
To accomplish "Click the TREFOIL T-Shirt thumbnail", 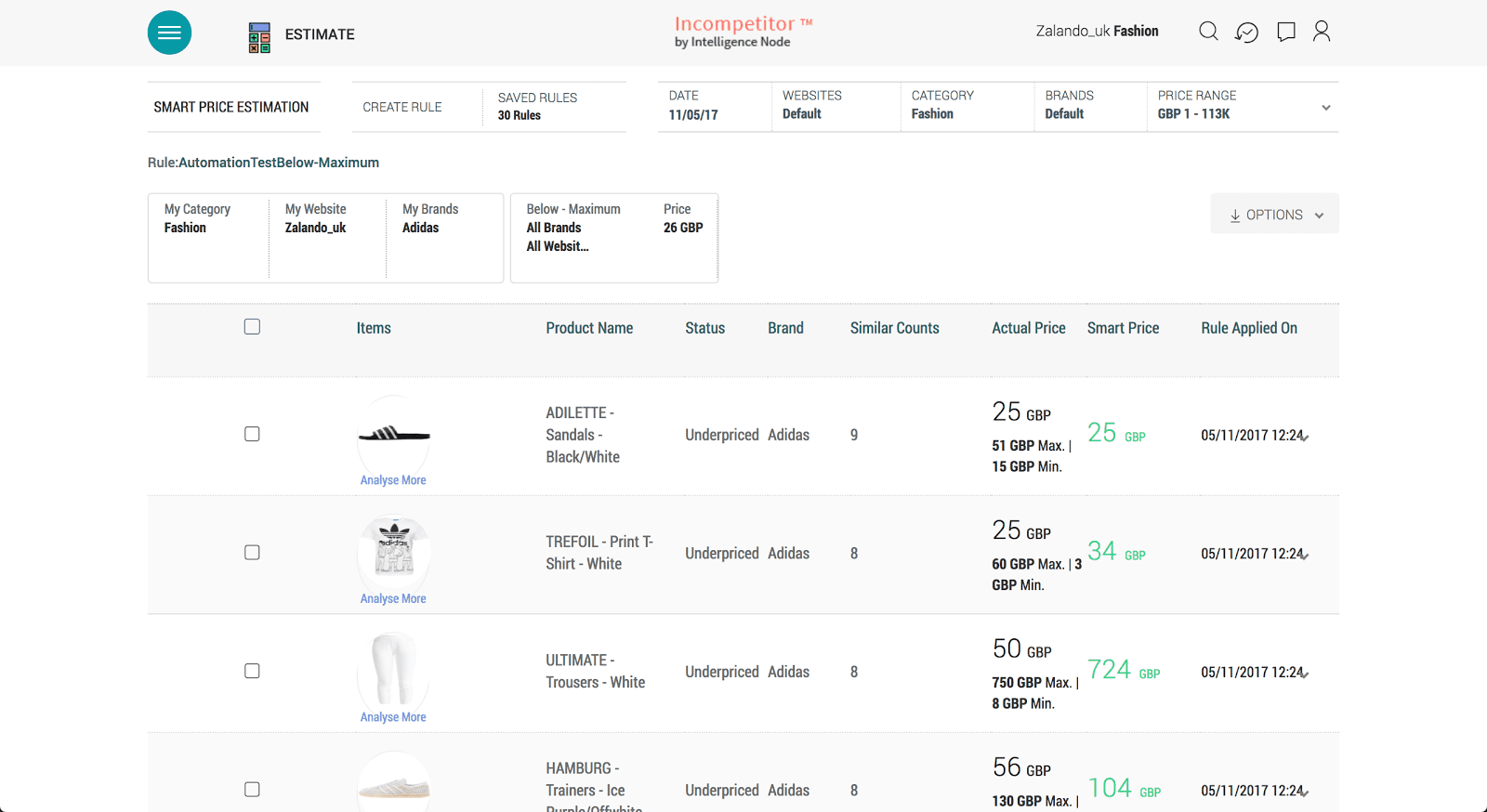I will (394, 552).
